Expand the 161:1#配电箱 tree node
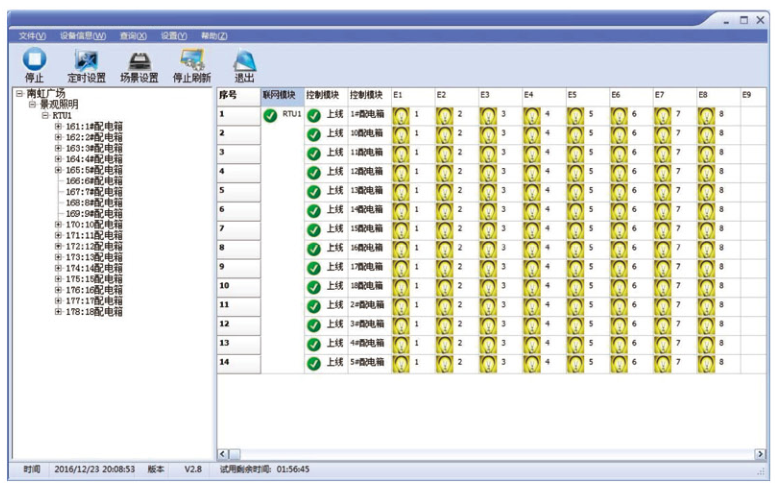775x486 pixels. 58,126
